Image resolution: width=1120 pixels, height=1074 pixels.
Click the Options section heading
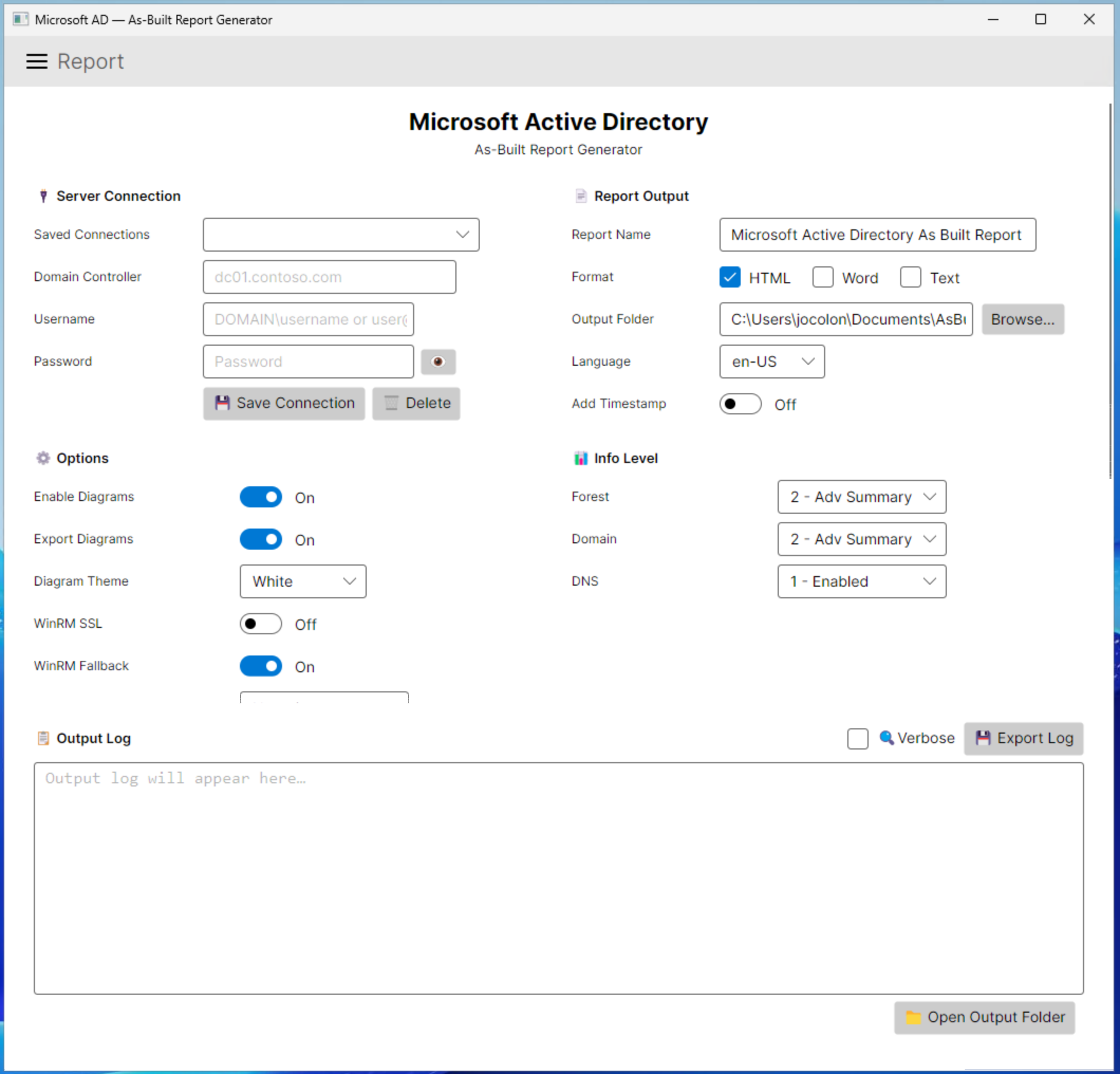point(82,458)
